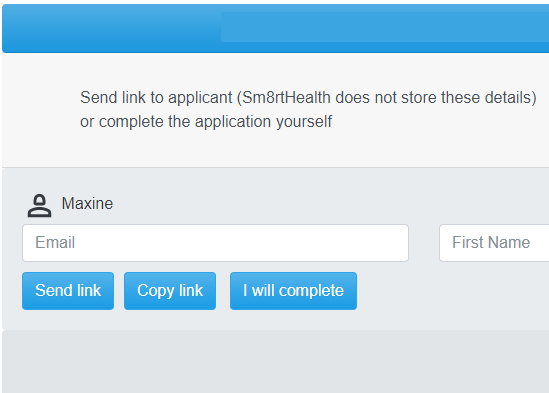Choose the I will complete button
Screen dimensions: 549x393
point(293,291)
